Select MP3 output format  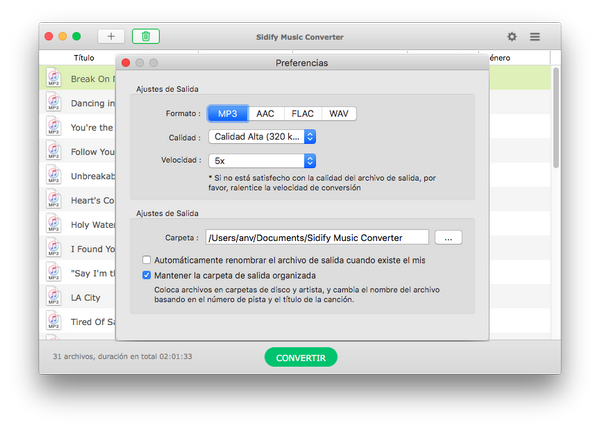[228, 114]
